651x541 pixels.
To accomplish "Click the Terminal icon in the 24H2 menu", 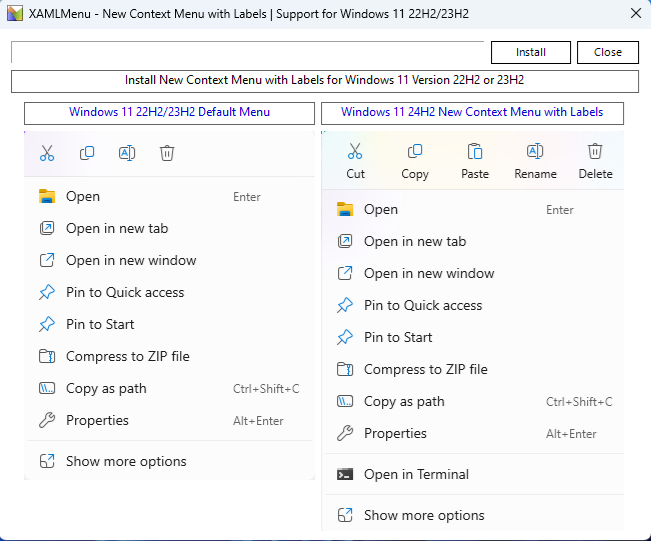I will tap(345, 474).
